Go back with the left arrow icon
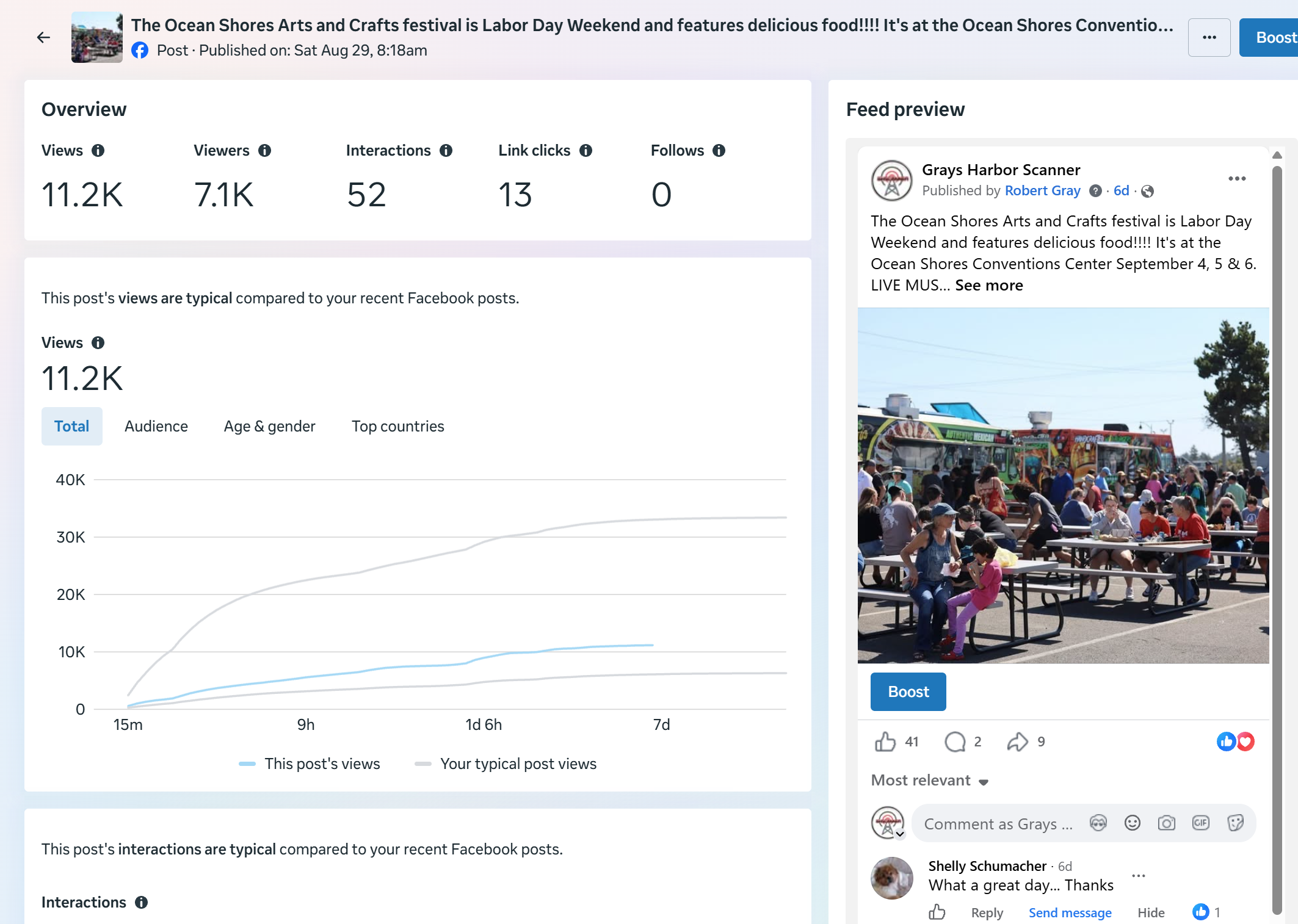 click(x=43, y=37)
